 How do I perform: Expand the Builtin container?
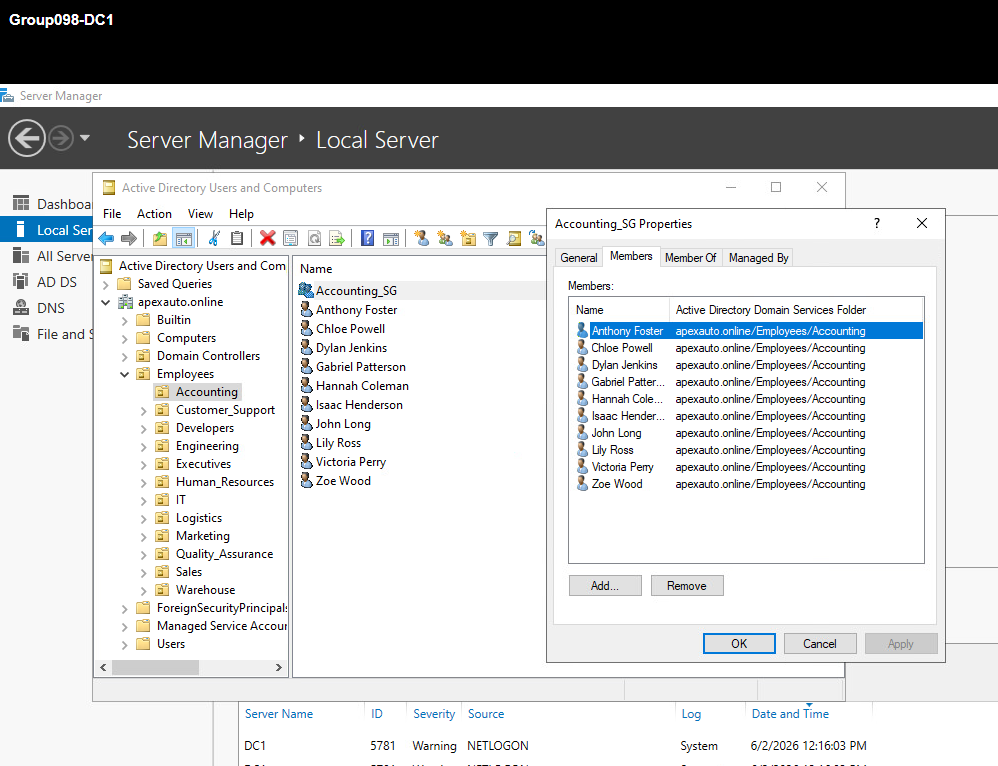click(125, 321)
